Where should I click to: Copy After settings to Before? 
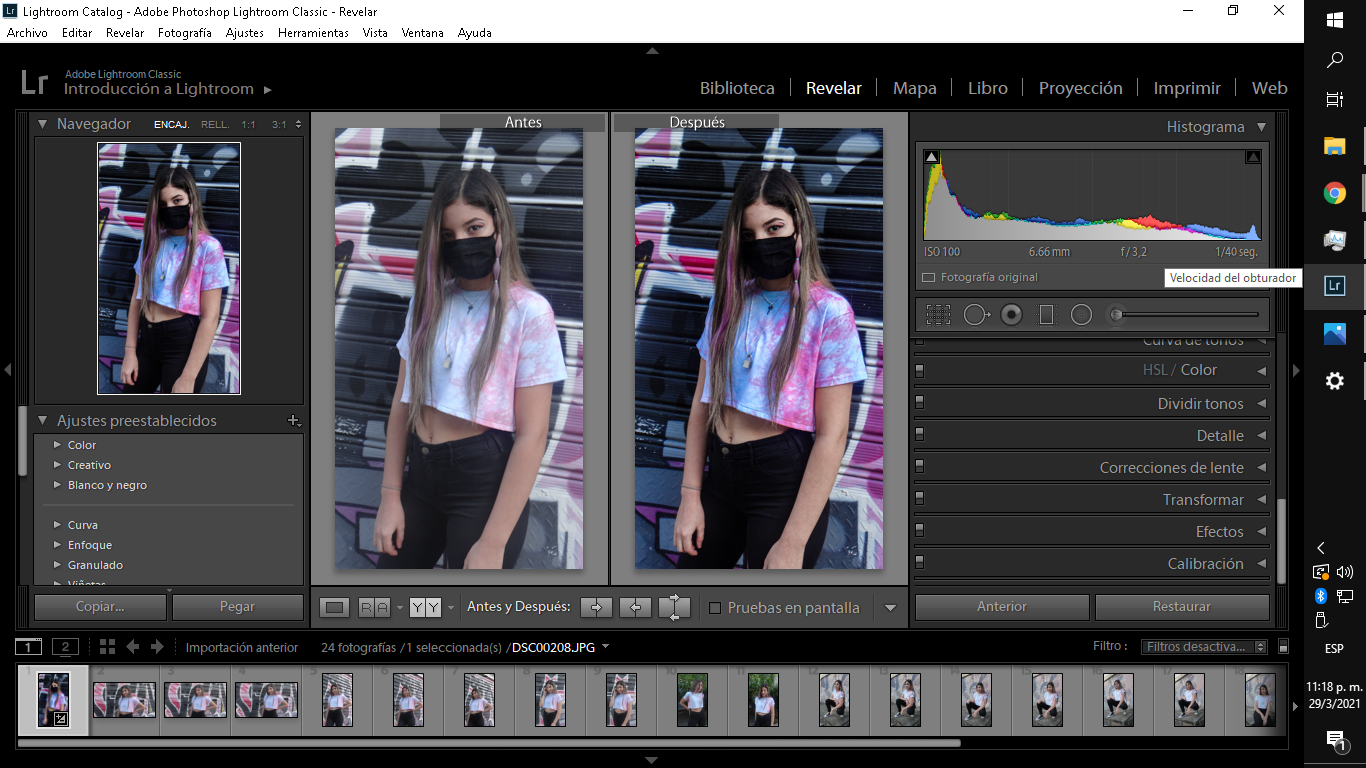(x=635, y=607)
